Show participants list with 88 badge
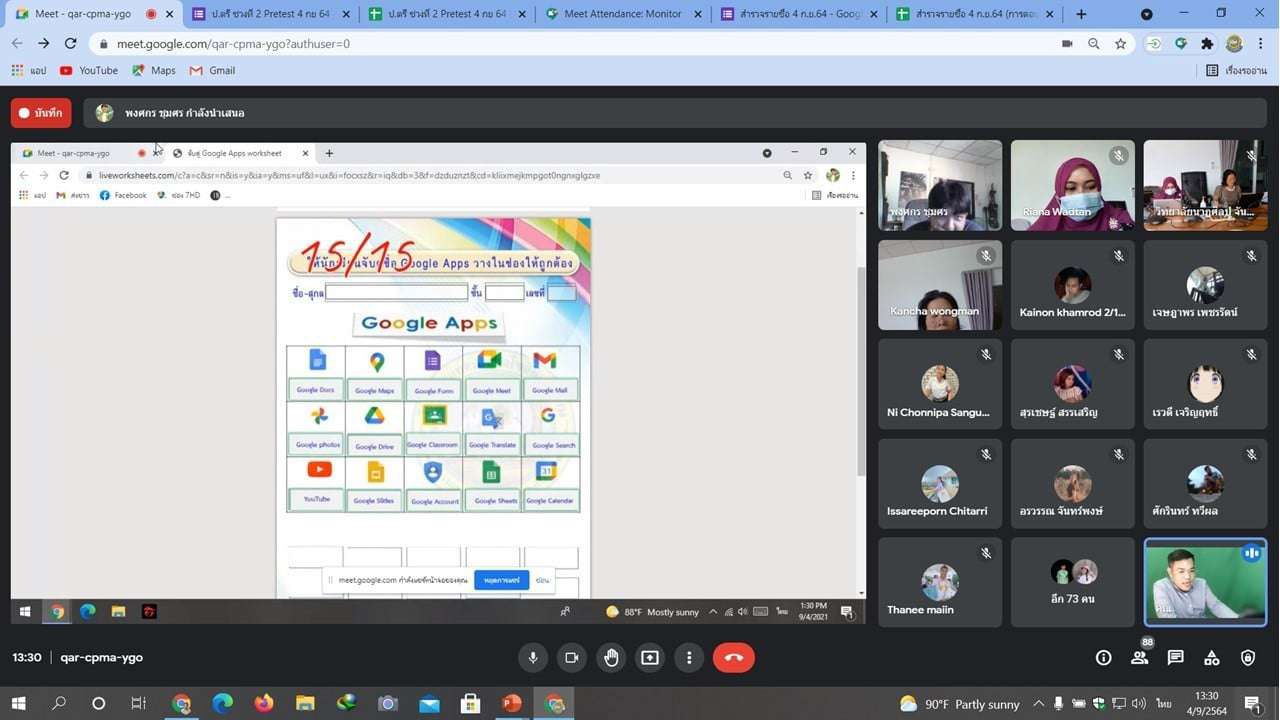The image size is (1280, 720). 1139,657
